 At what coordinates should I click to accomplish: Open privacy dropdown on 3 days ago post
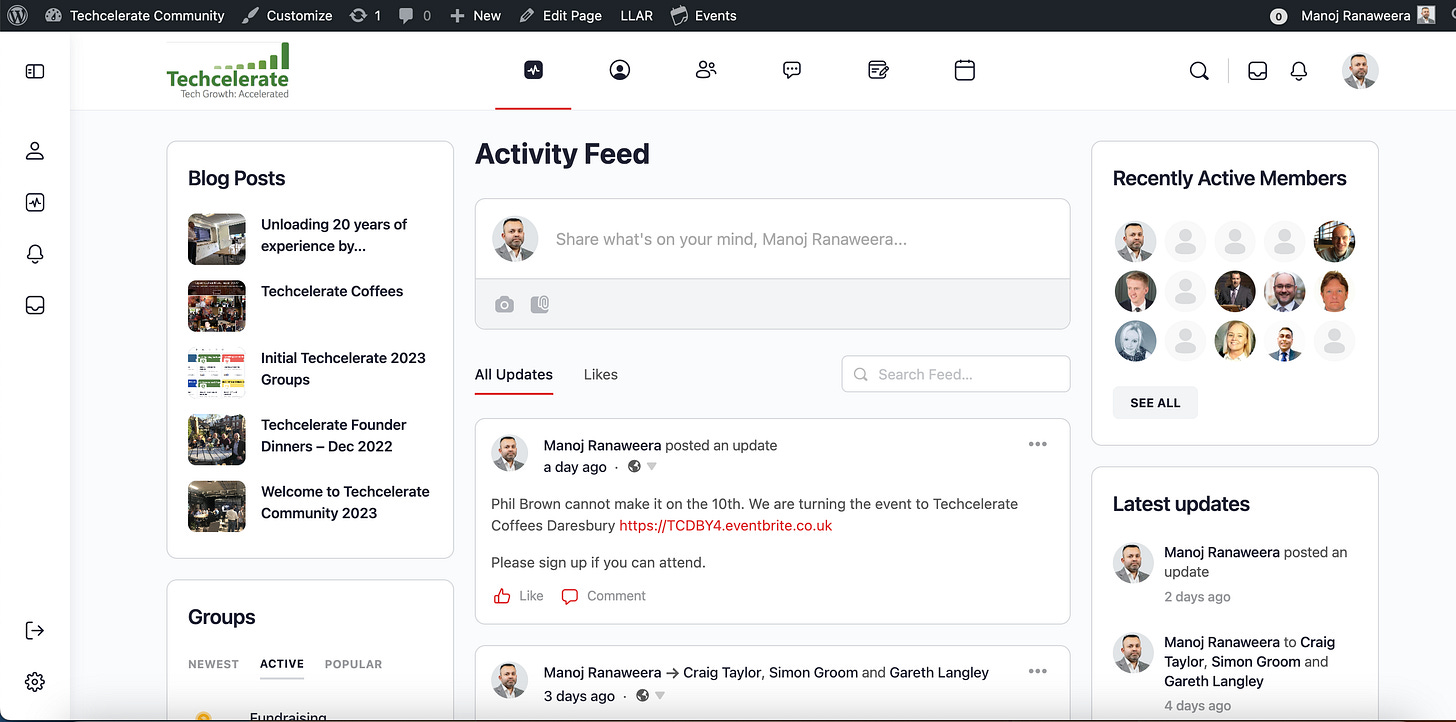click(x=651, y=696)
